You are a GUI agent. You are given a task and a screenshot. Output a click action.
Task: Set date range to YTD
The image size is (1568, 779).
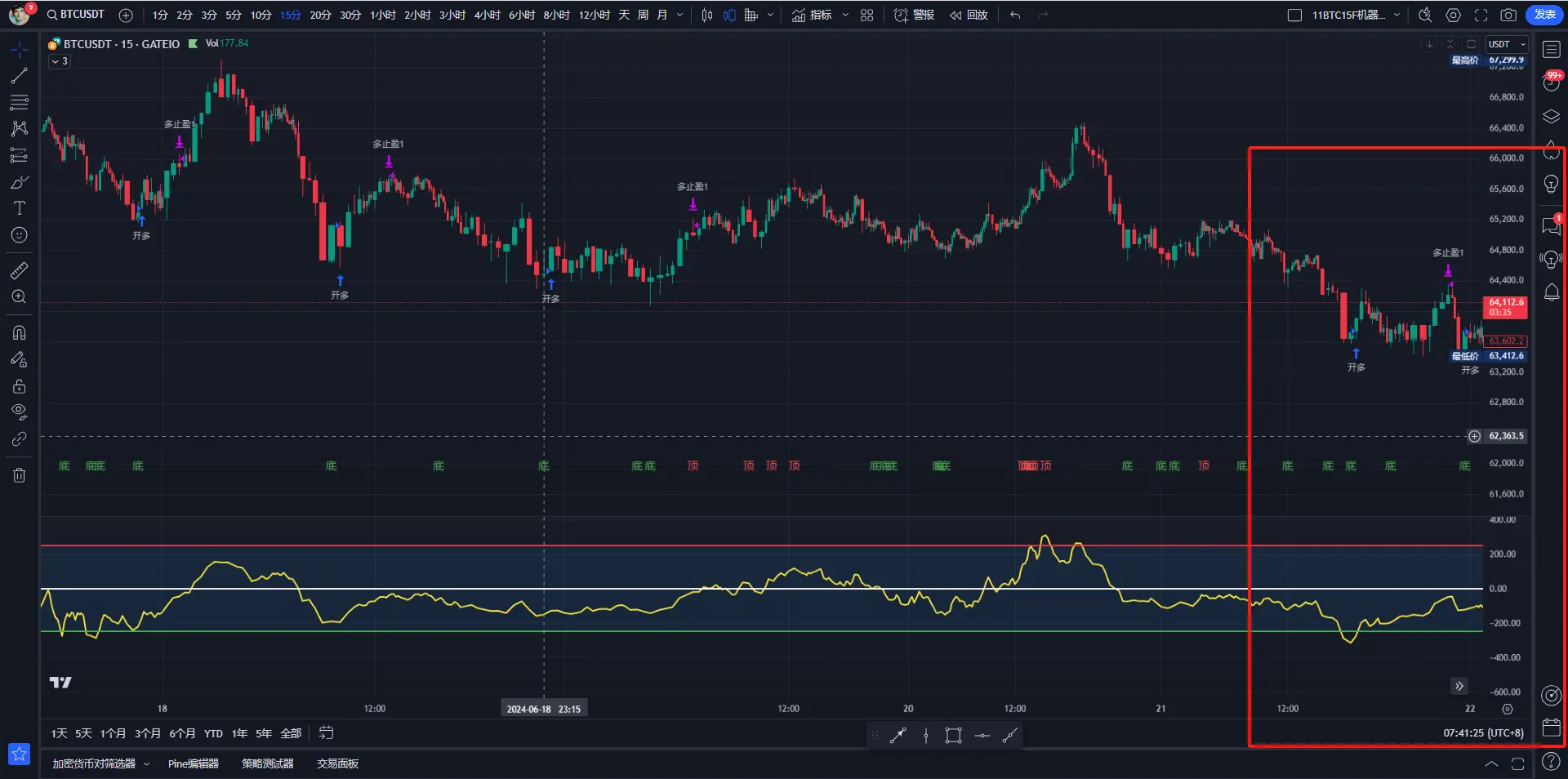pos(213,733)
